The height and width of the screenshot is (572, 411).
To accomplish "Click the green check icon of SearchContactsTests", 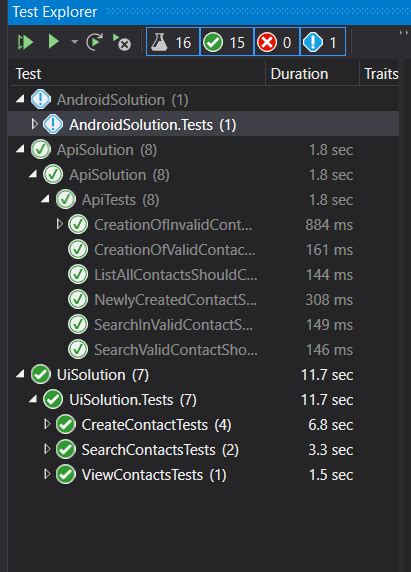I will 66,449.
